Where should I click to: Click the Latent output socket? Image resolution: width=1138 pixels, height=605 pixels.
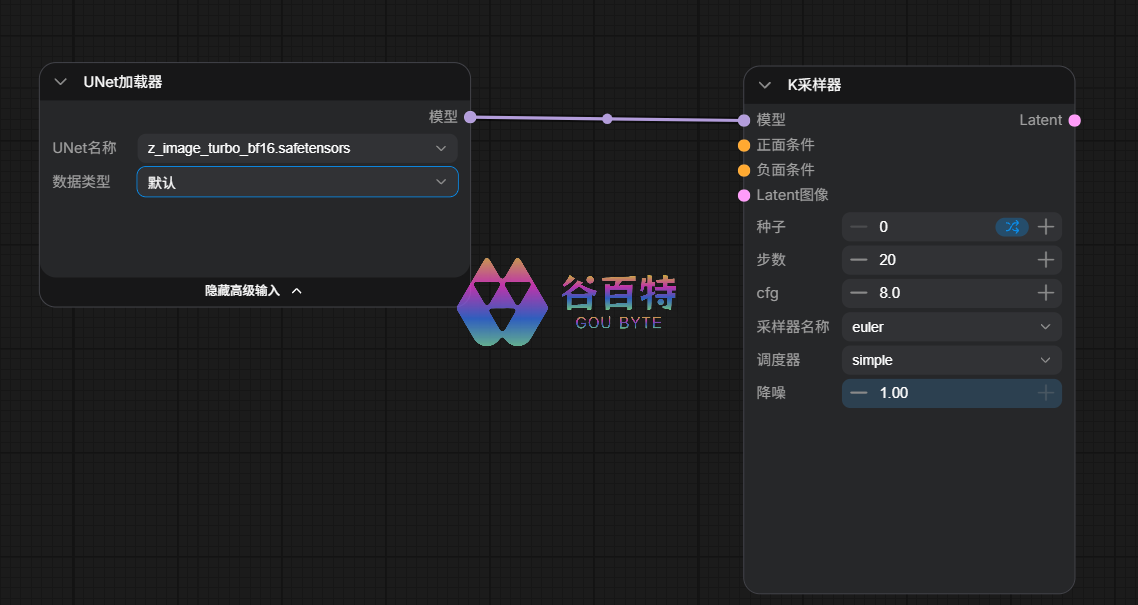click(1075, 120)
